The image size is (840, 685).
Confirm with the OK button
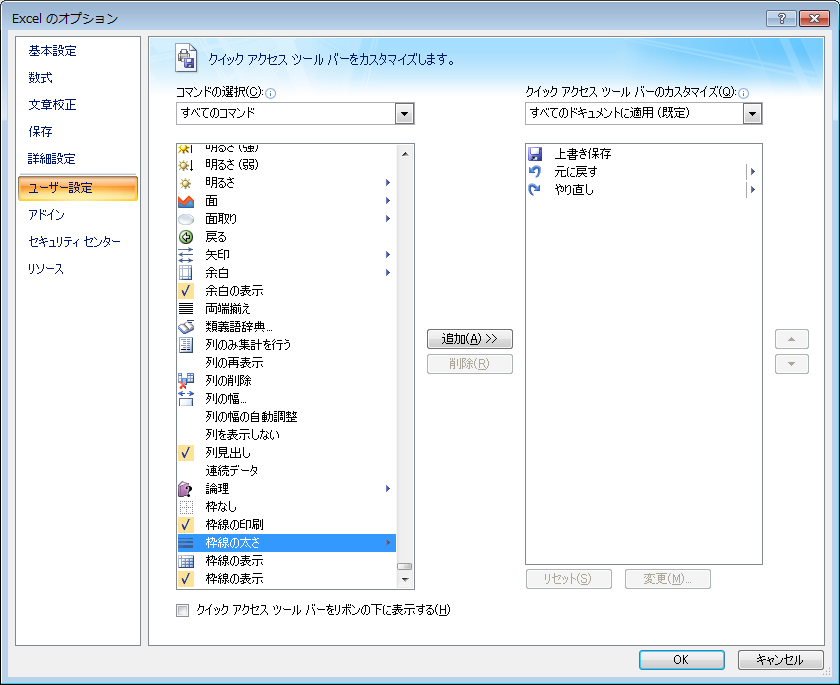pos(681,660)
